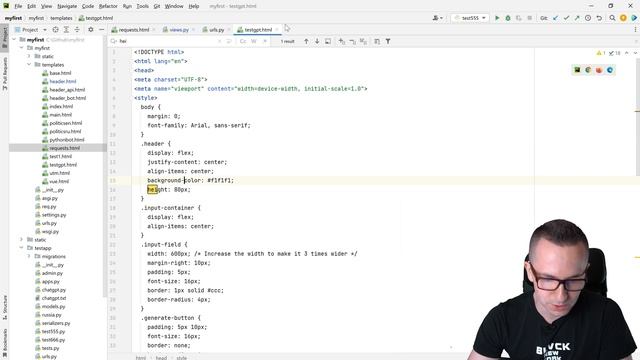Open the Tools menu
The height and width of the screenshot is (360, 640).
(x=142, y=6)
